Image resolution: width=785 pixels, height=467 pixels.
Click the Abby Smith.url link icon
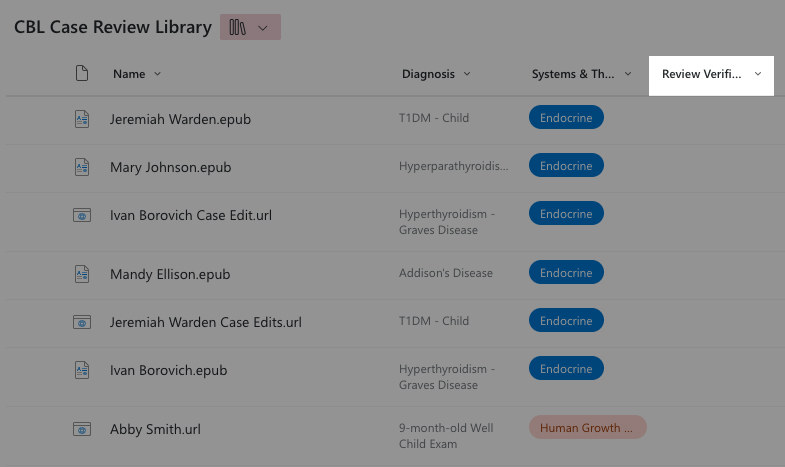(82, 429)
